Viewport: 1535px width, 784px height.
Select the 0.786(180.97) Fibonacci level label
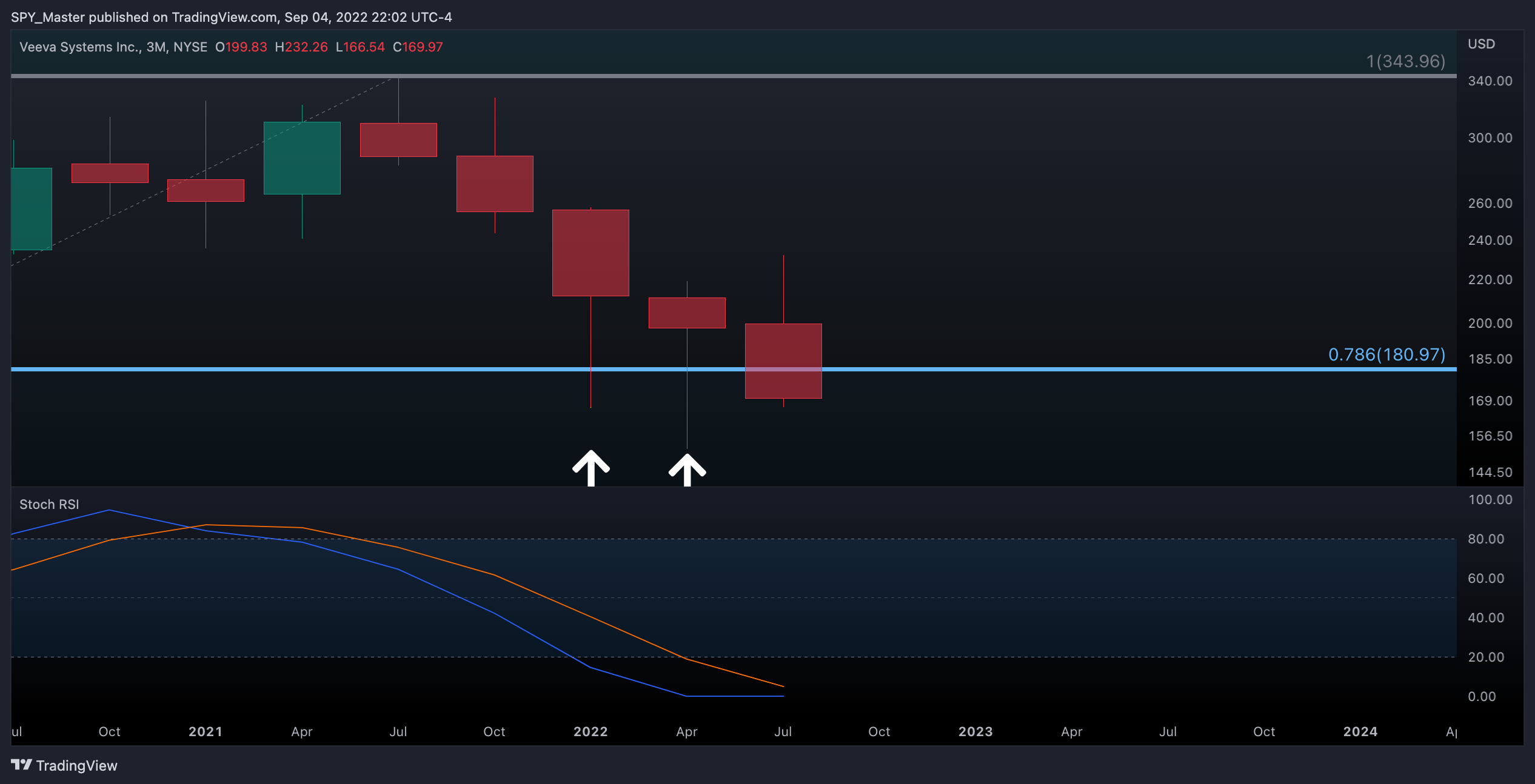[x=1386, y=354]
